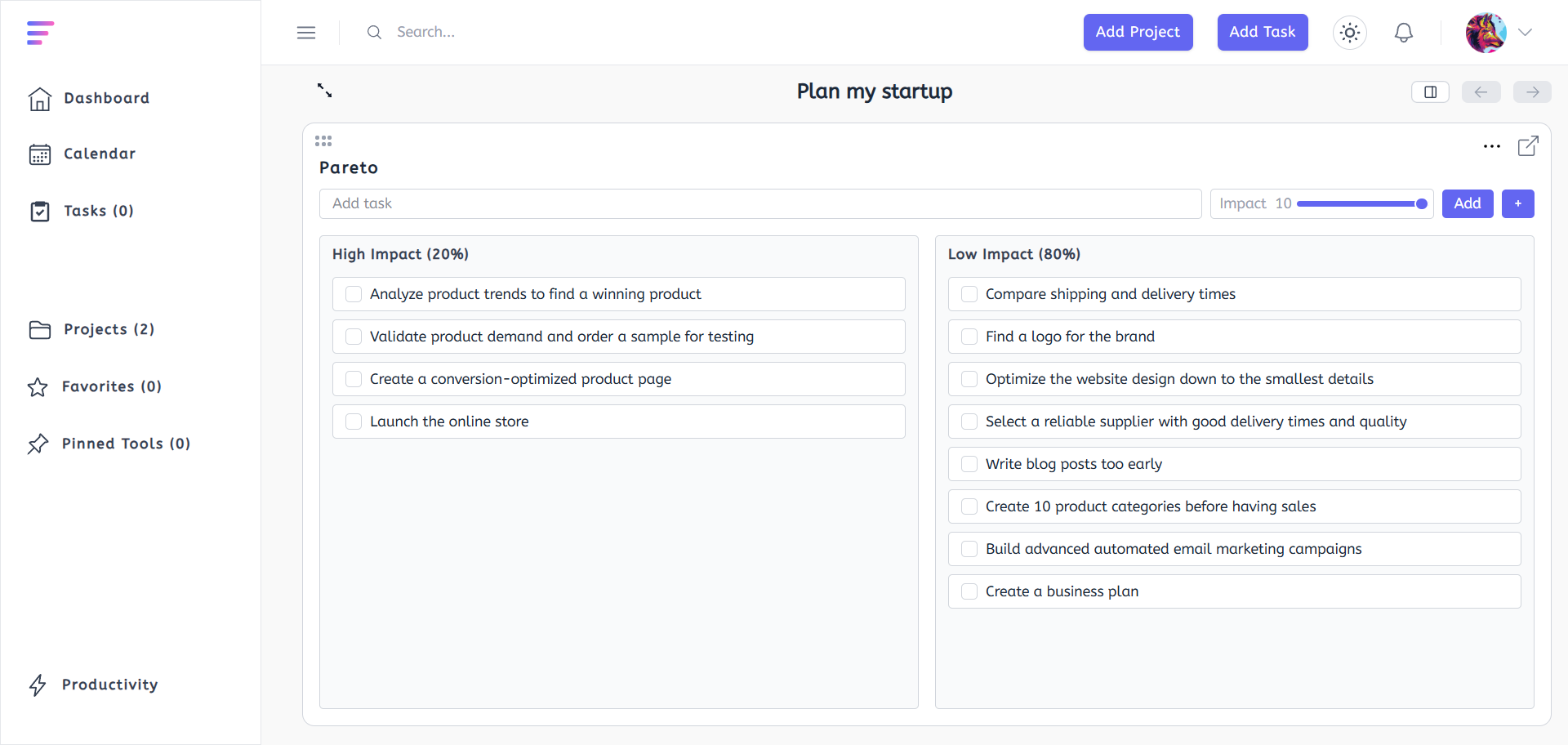The width and height of the screenshot is (1568, 745).
Task: Open the Pareto tool in full view
Action: point(1529,146)
